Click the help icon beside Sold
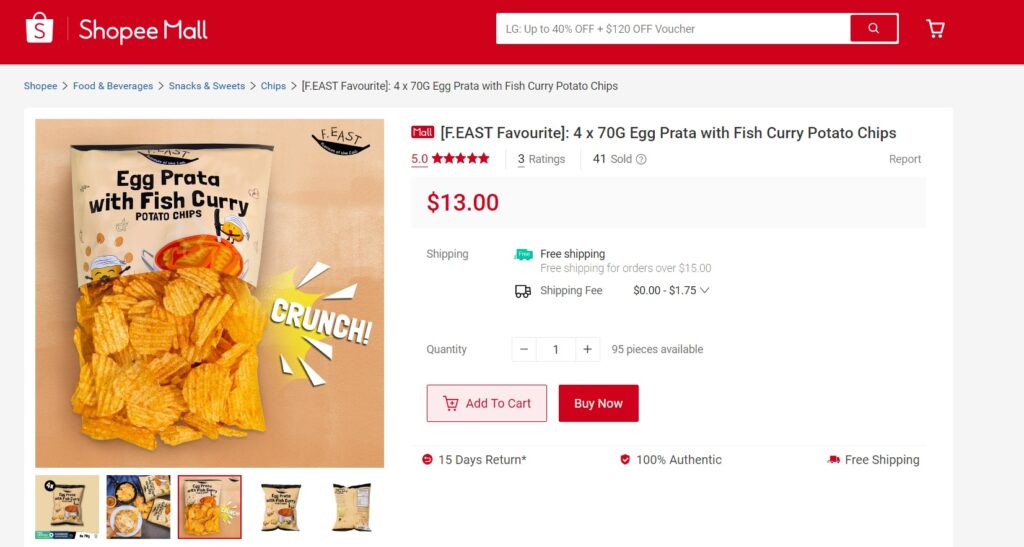 [642, 159]
